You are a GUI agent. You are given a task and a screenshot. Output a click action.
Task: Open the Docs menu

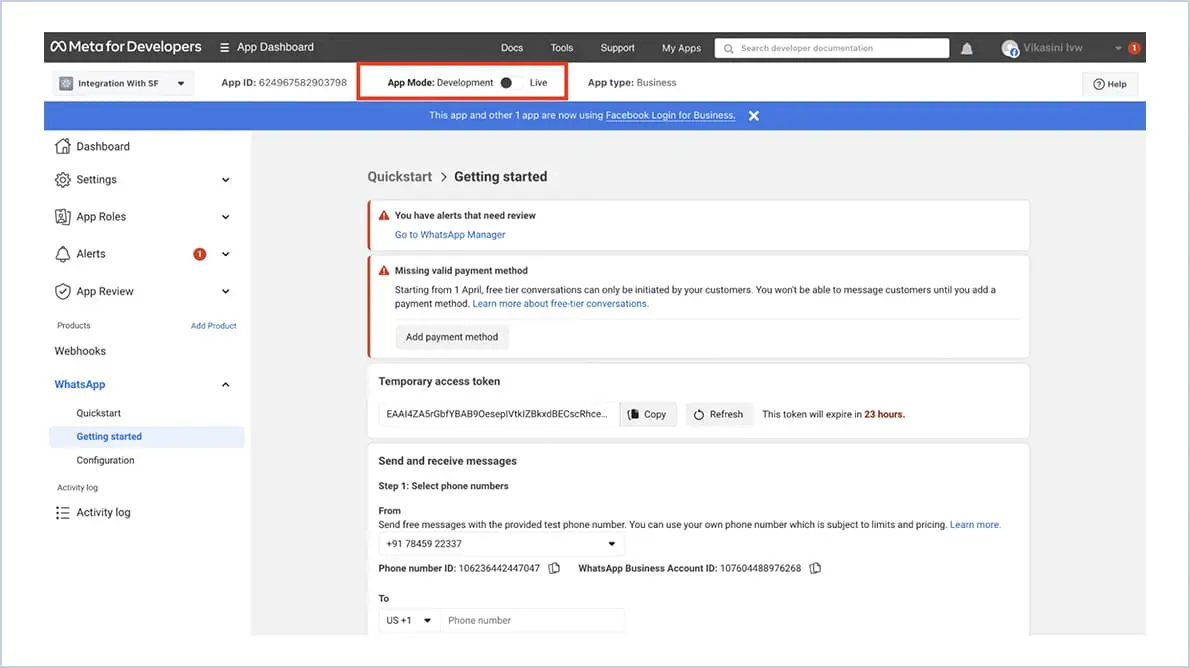[x=512, y=48]
